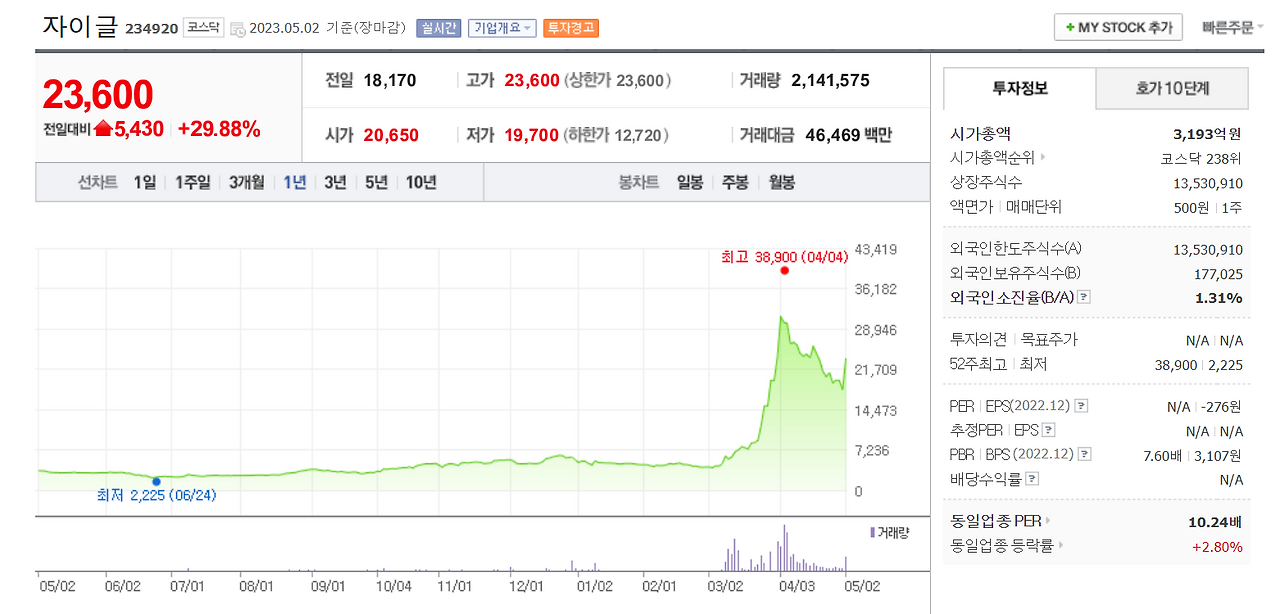The image size is (1280, 614).
Task: Select the 월봉 chart option
Action: coord(781,182)
